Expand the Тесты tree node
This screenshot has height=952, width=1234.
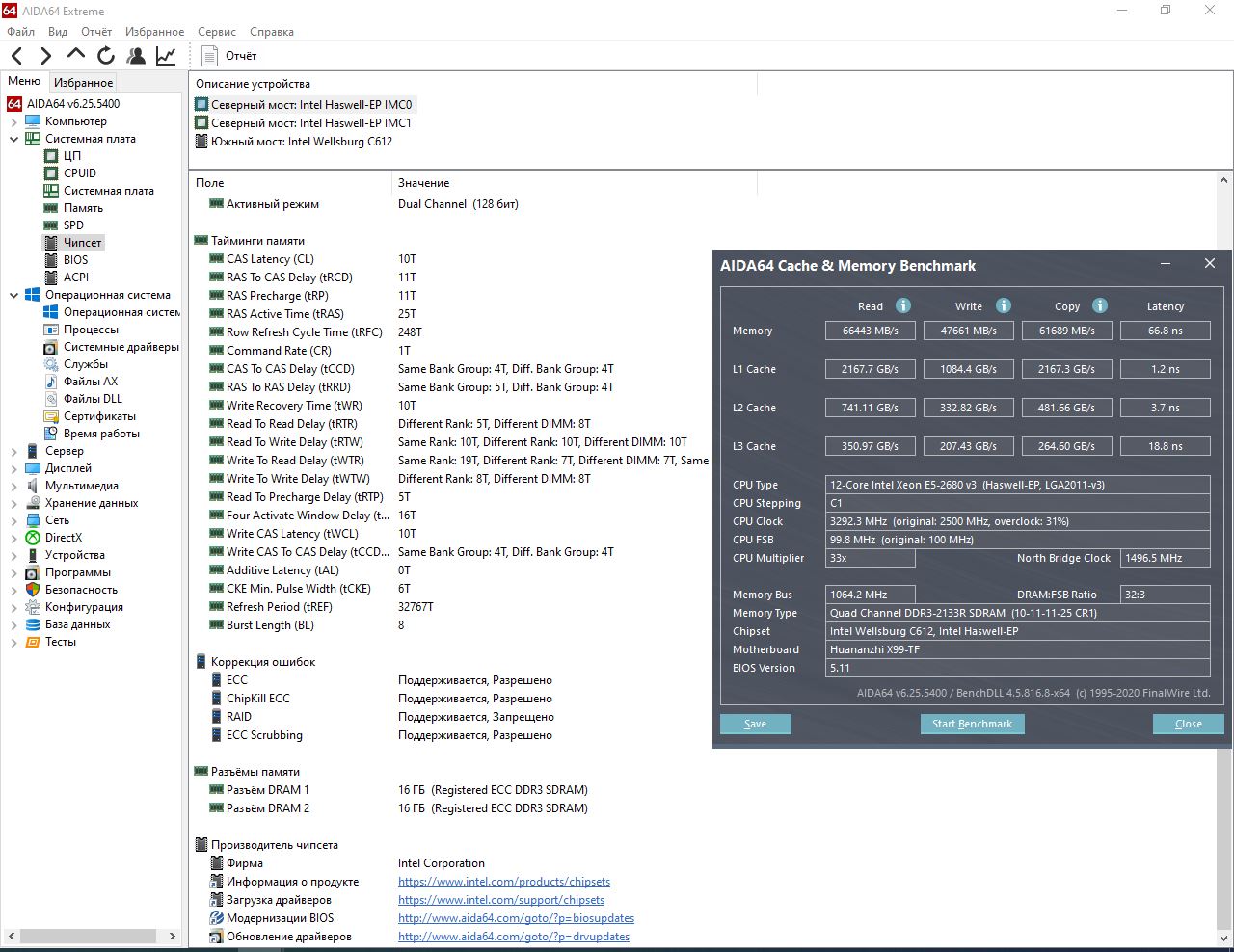pos(13,642)
